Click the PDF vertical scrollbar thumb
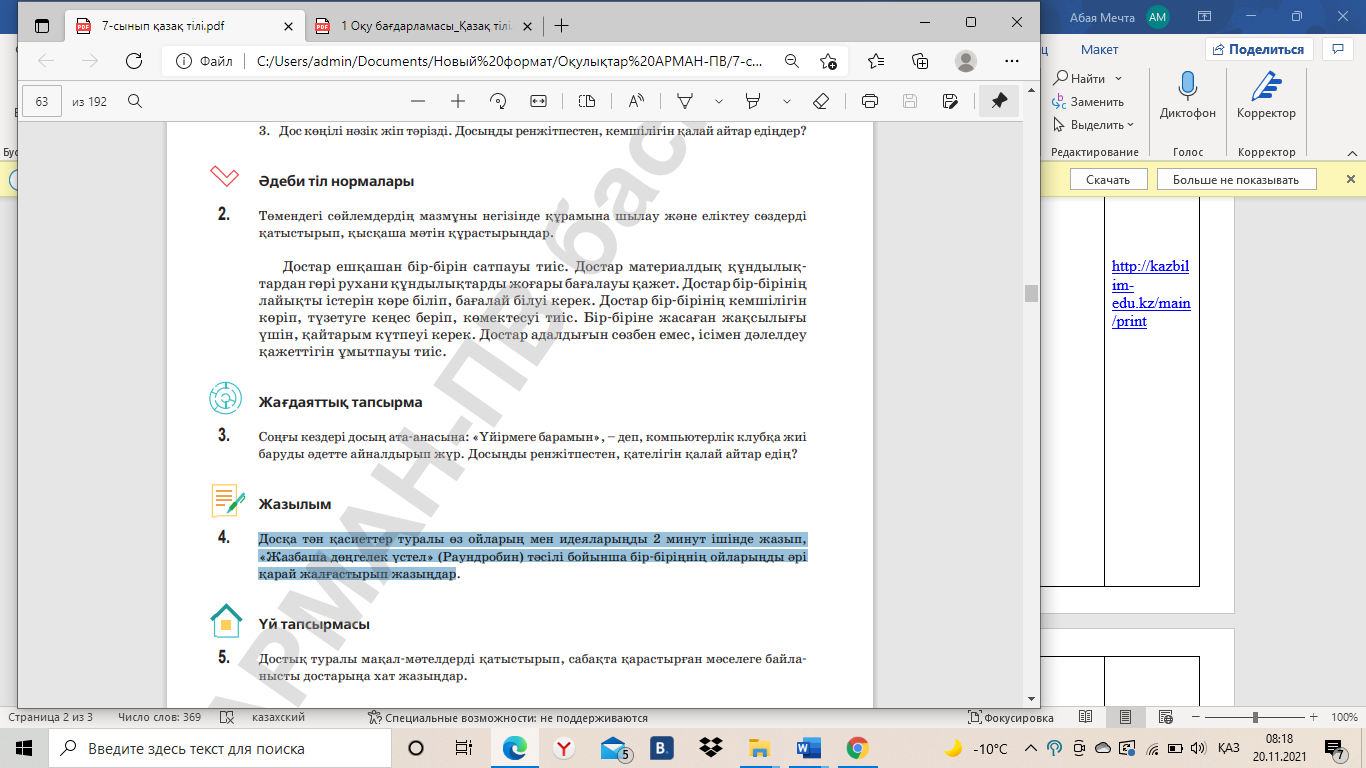Image resolution: width=1366 pixels, height=768 pixels. (1031, 293)
